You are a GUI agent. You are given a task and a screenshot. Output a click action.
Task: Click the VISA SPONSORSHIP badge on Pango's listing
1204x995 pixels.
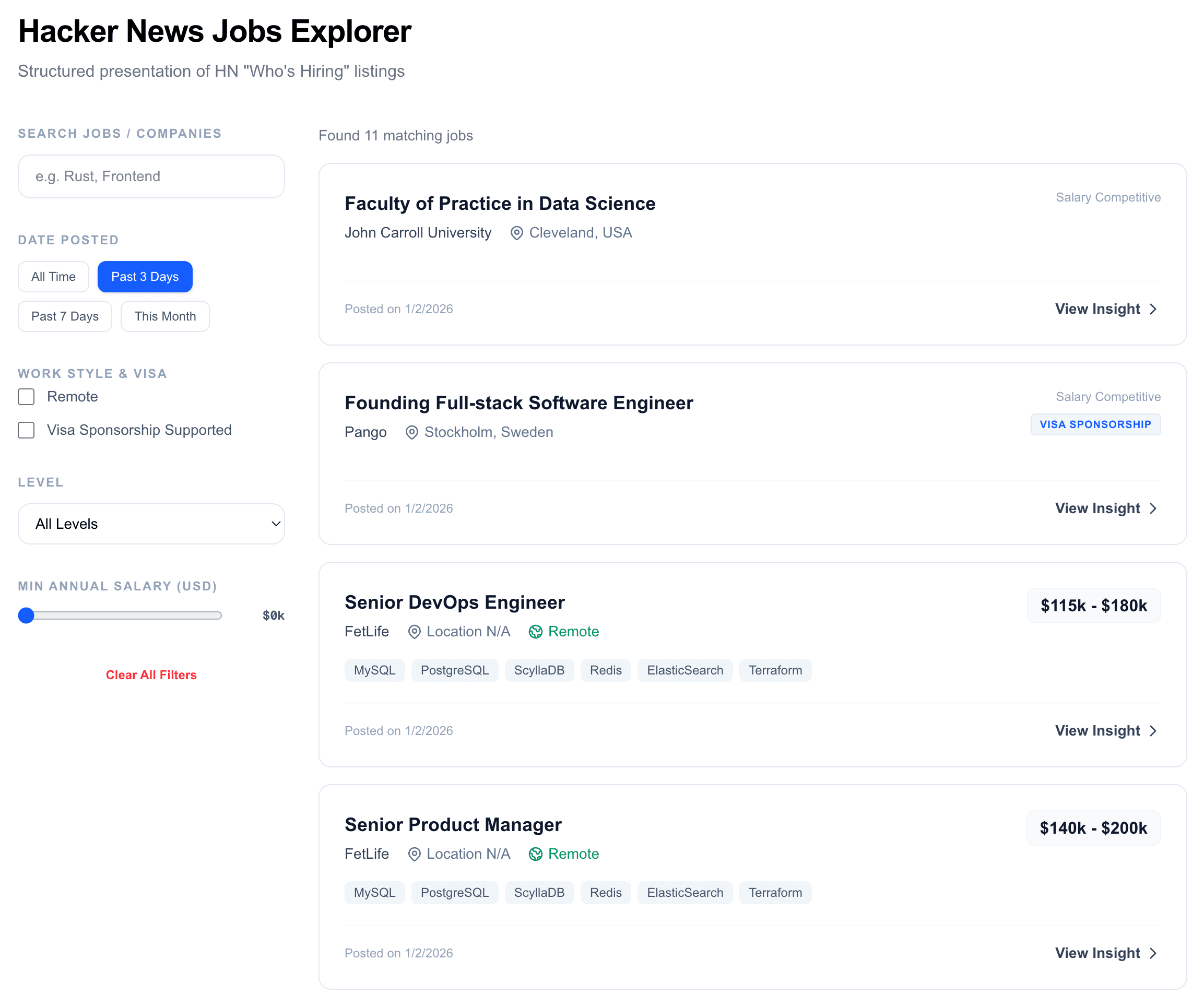[x=1095, y=425]
